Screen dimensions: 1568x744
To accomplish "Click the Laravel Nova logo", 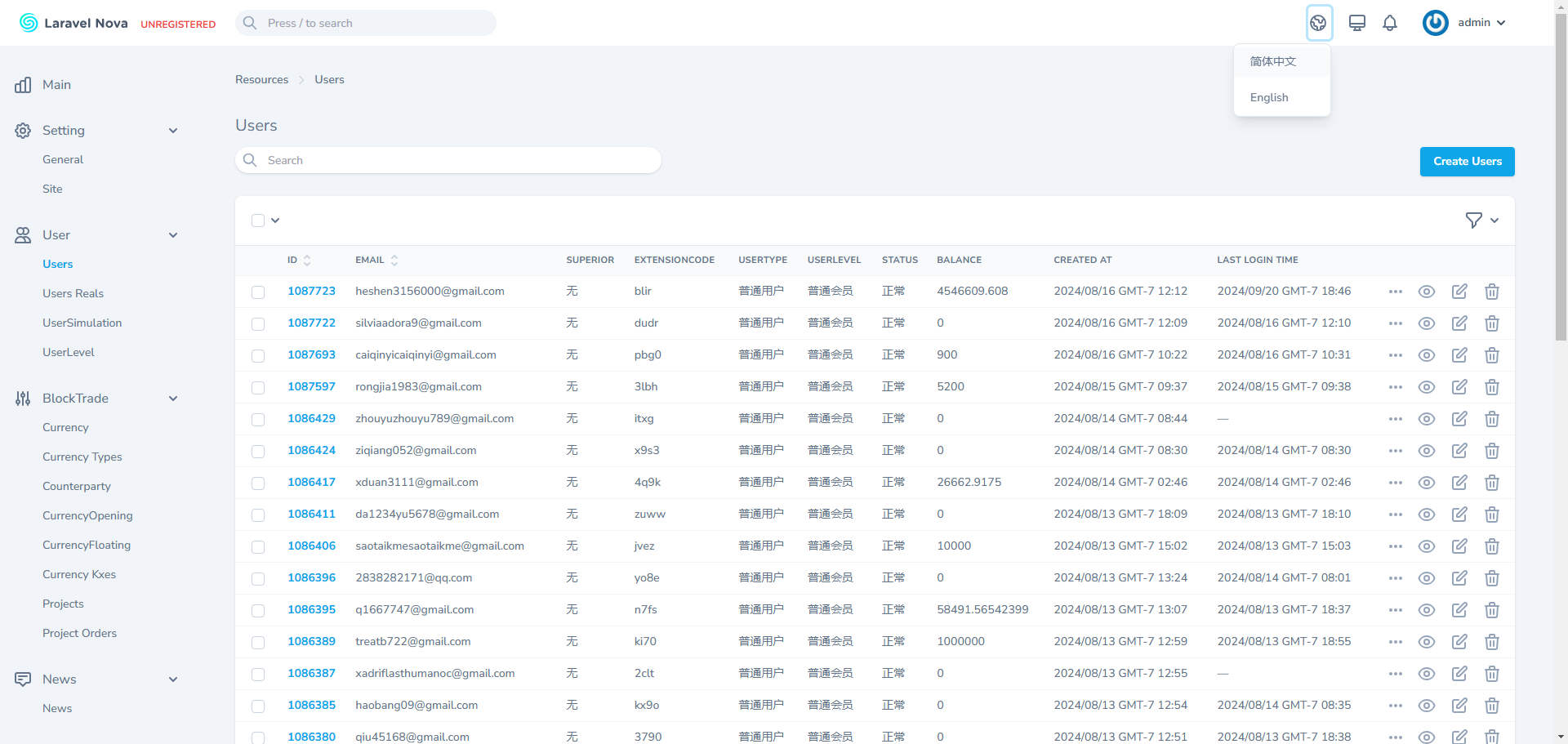I will (x=73, y=23).
